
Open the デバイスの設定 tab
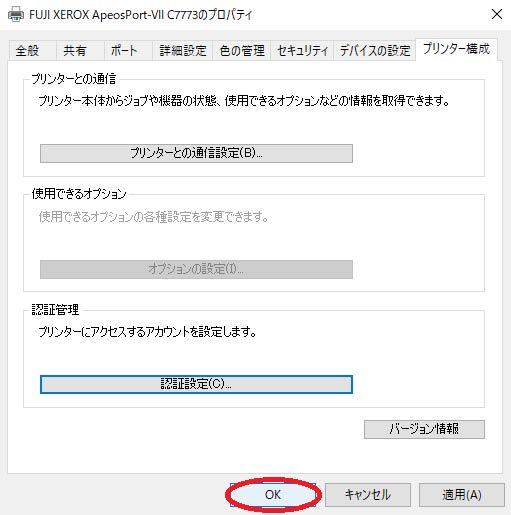(x=375, y=51)
